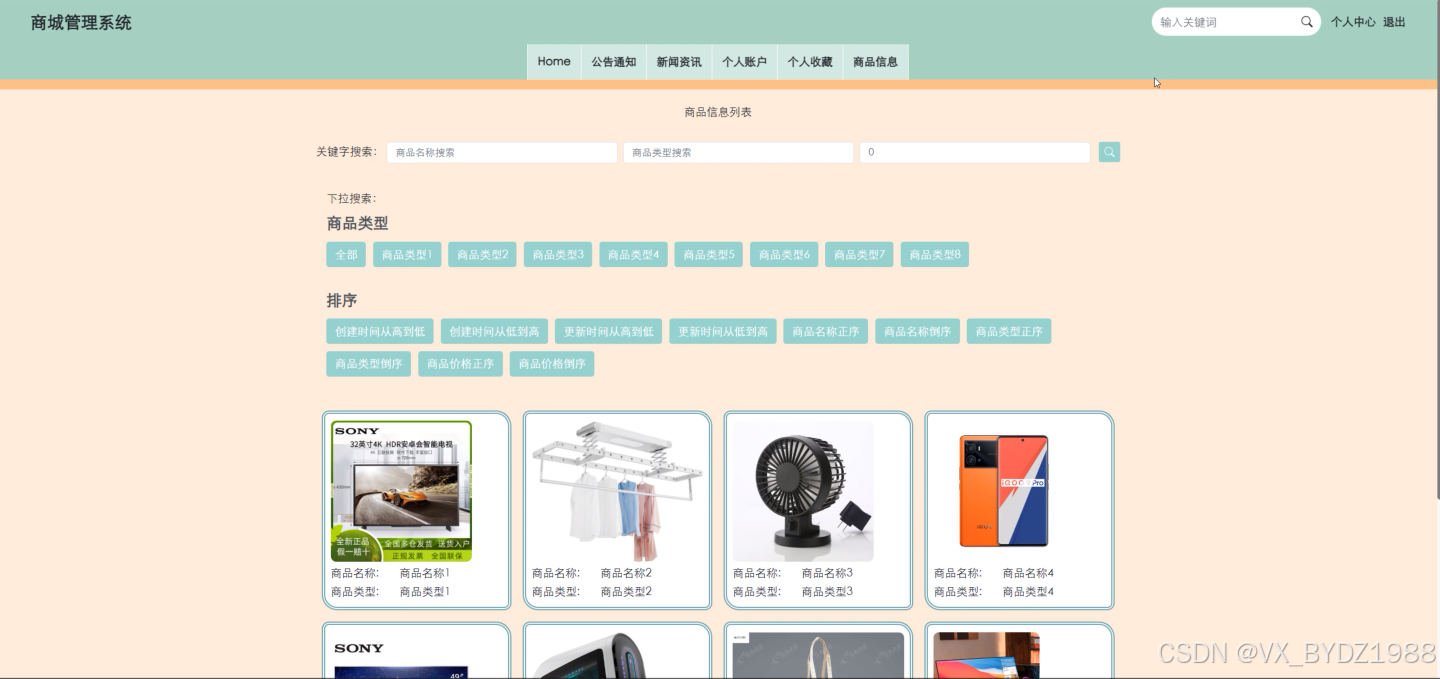Open the Home menu item

[x=554, y=62]
